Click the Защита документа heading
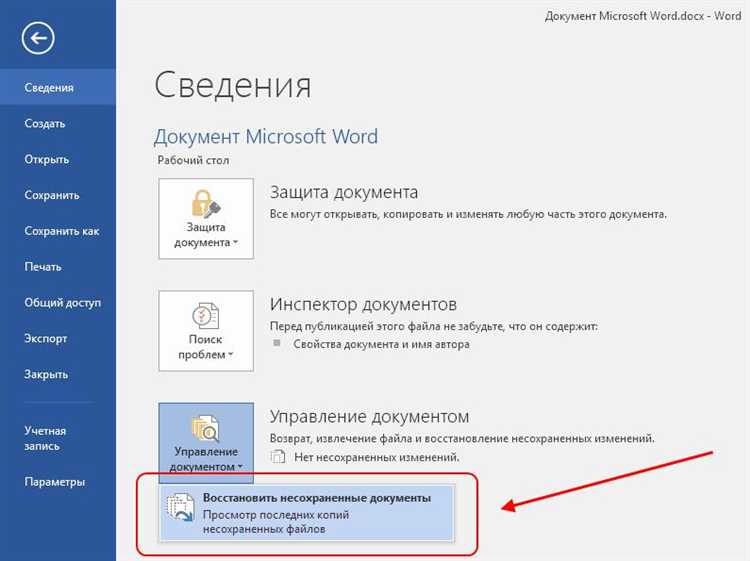The image size is (750, 561). 344,192
